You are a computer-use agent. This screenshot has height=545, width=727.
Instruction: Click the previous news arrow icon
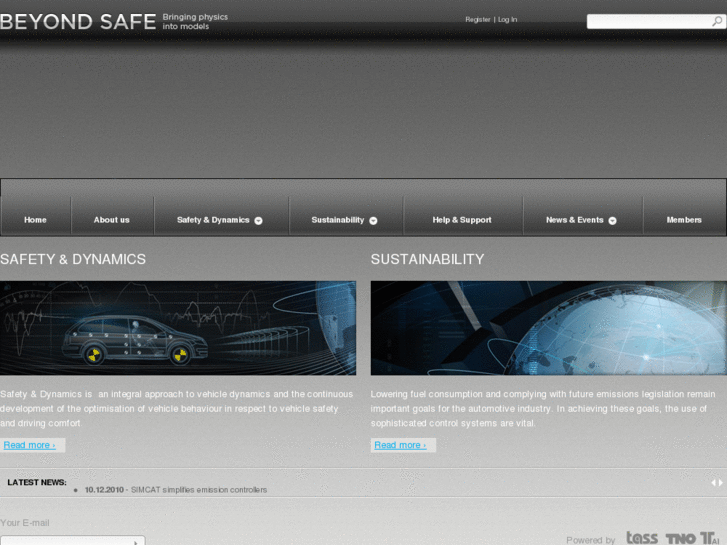click(713, 483)
